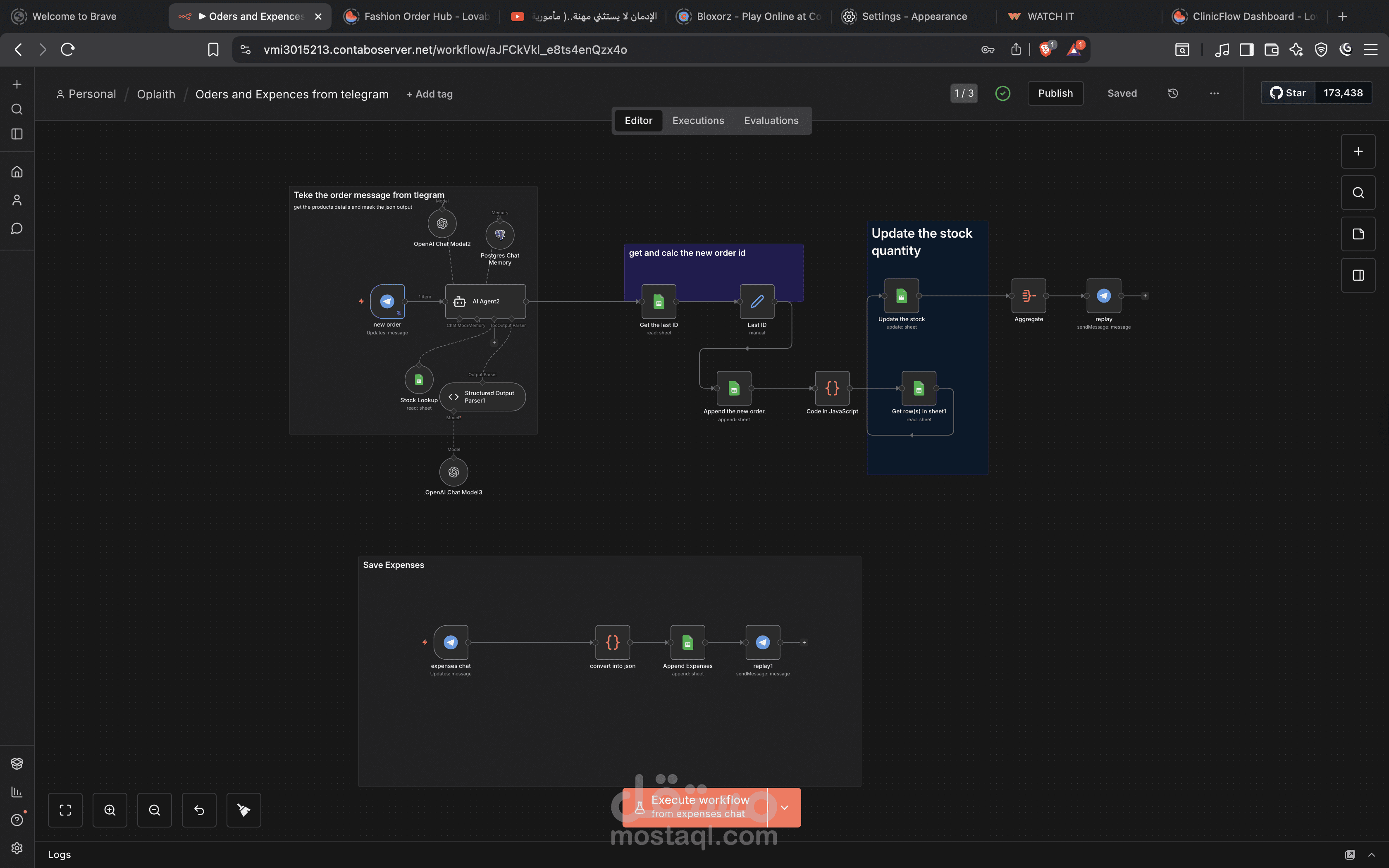Screen dimensions: 1389x868
Task: Click the Add tag link
Action: click(430, 94)
